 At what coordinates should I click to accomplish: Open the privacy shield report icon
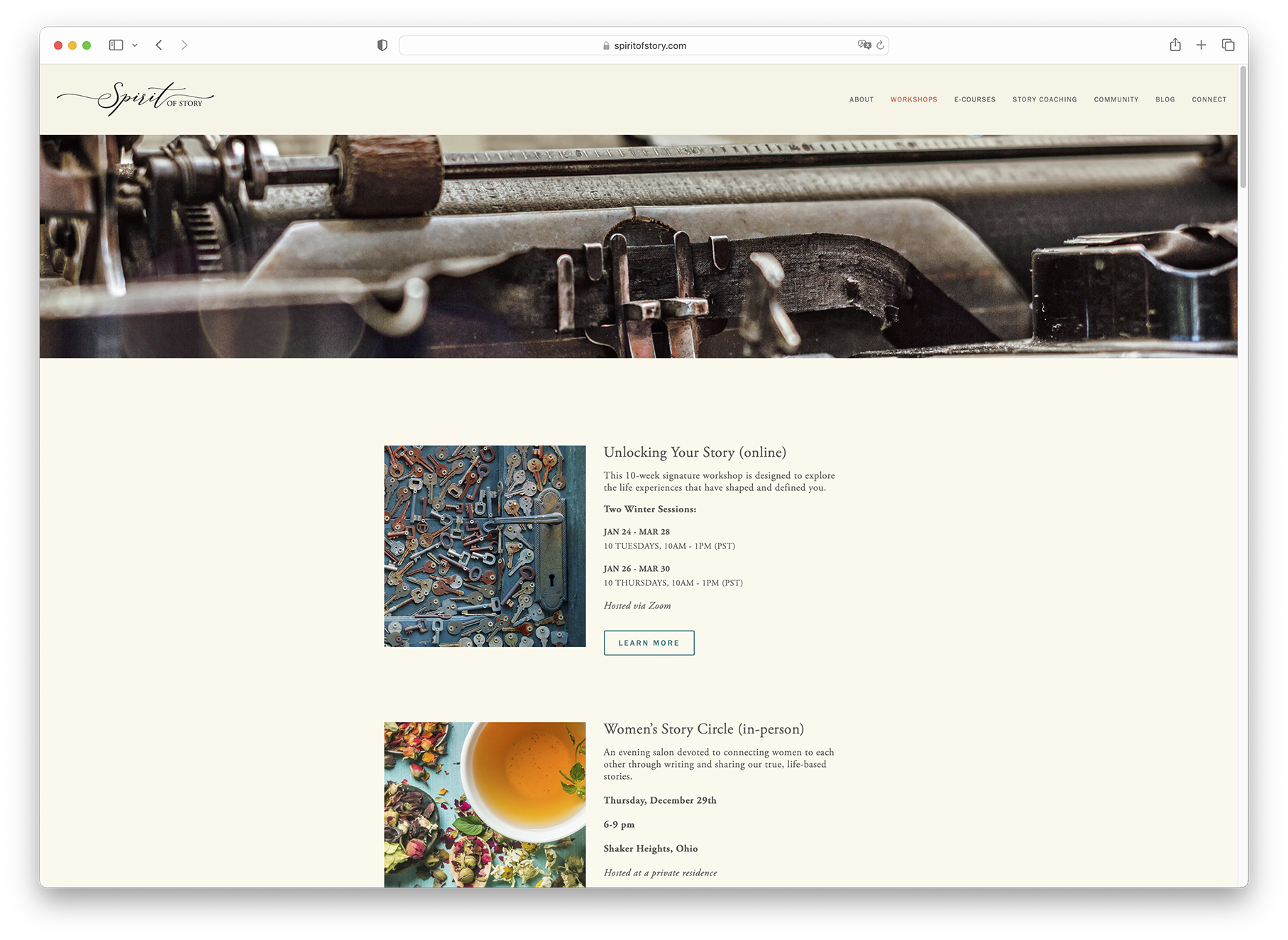coord(382,45)
